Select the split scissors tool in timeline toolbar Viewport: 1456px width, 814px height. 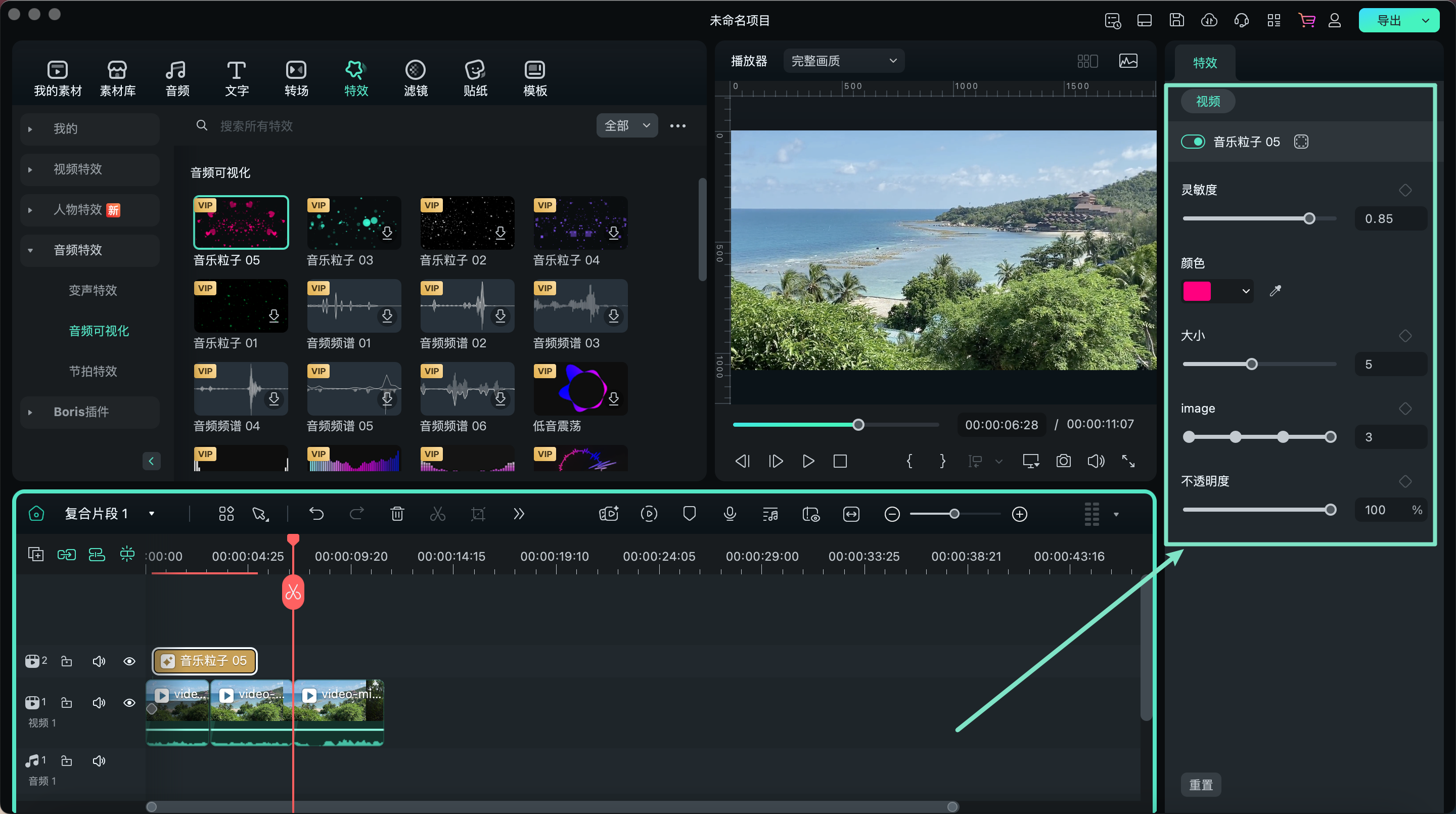tap(438, 514)
